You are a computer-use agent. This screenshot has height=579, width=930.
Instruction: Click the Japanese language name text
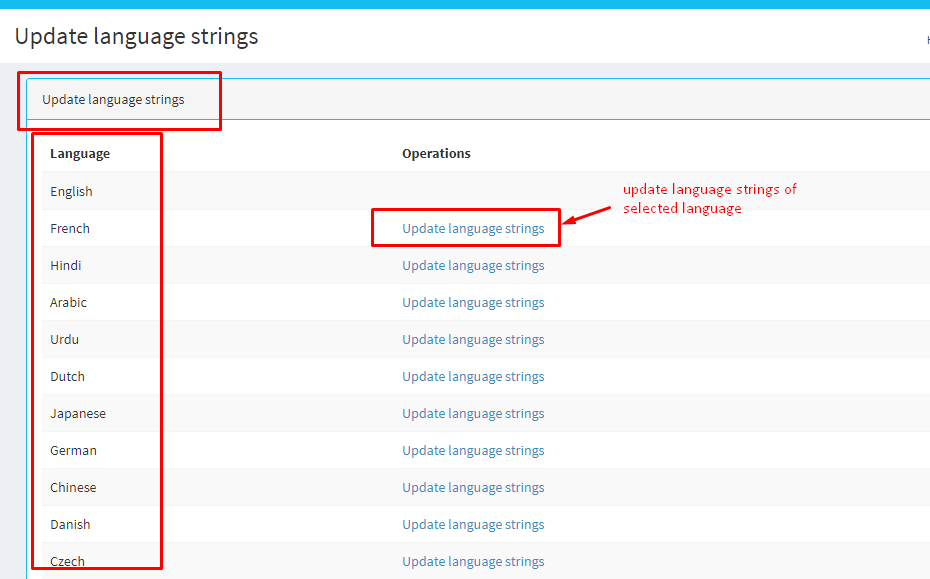point(78,414)
